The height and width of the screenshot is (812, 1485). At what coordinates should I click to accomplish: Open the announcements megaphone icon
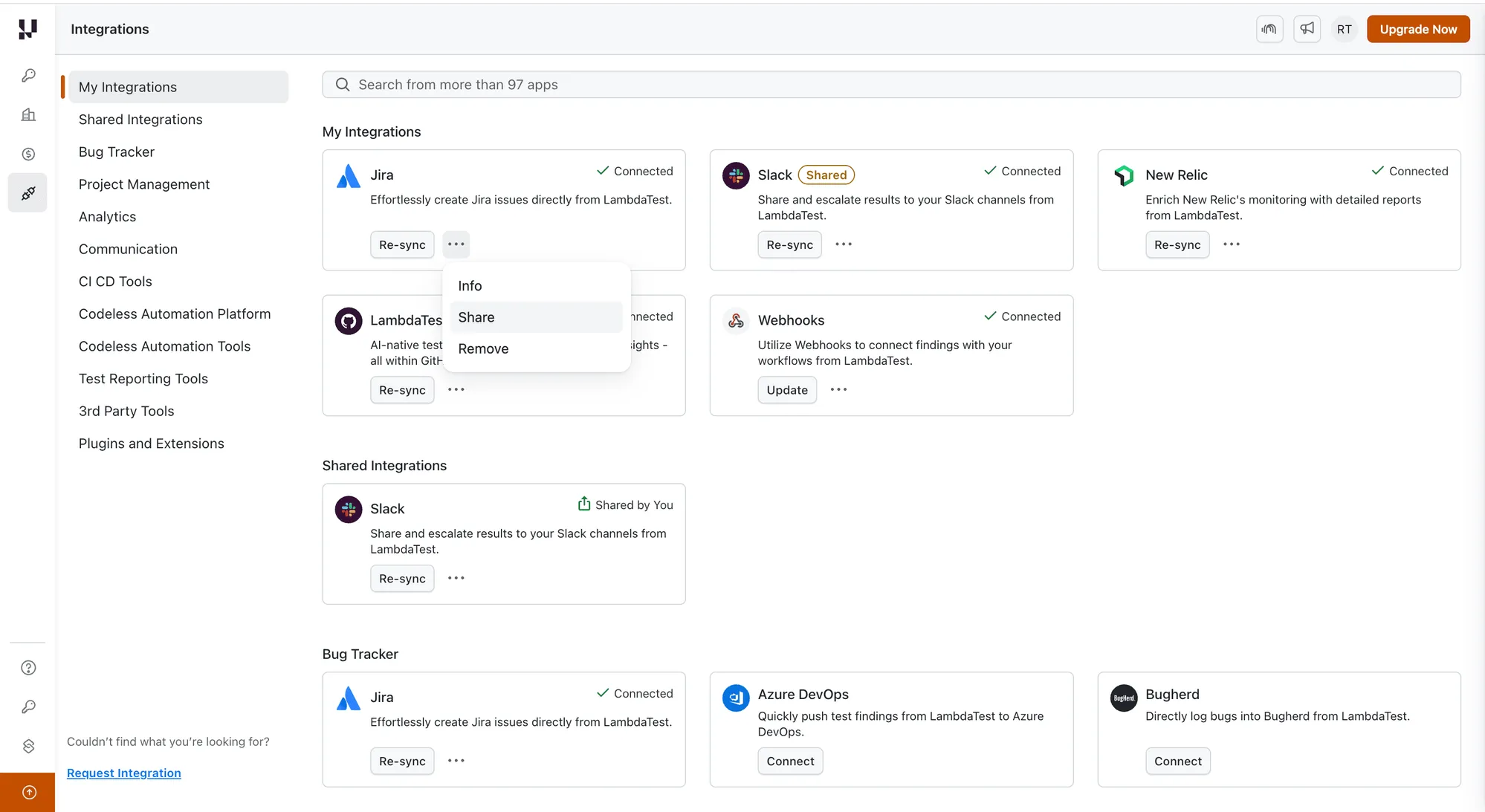pyautogui.click(x=1307, y=29)
